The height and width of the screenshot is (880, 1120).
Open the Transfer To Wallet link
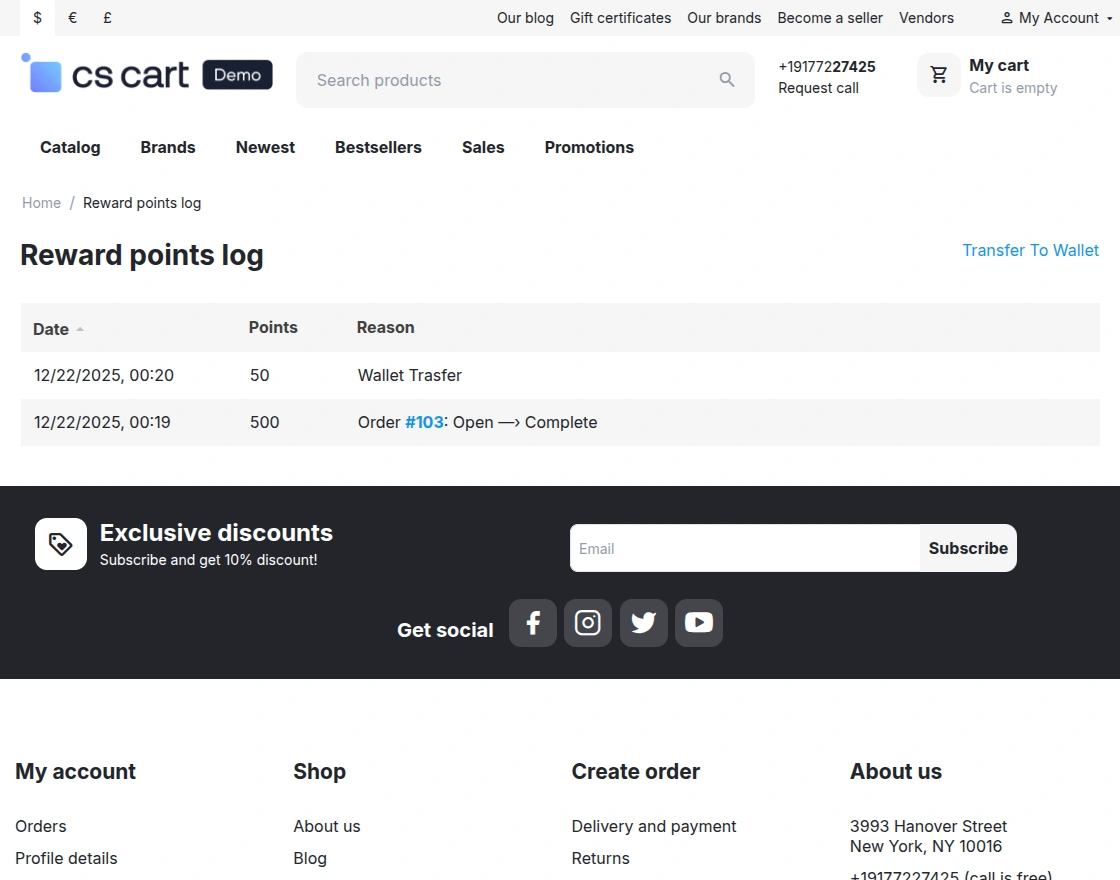click(x=1030, y=250)
